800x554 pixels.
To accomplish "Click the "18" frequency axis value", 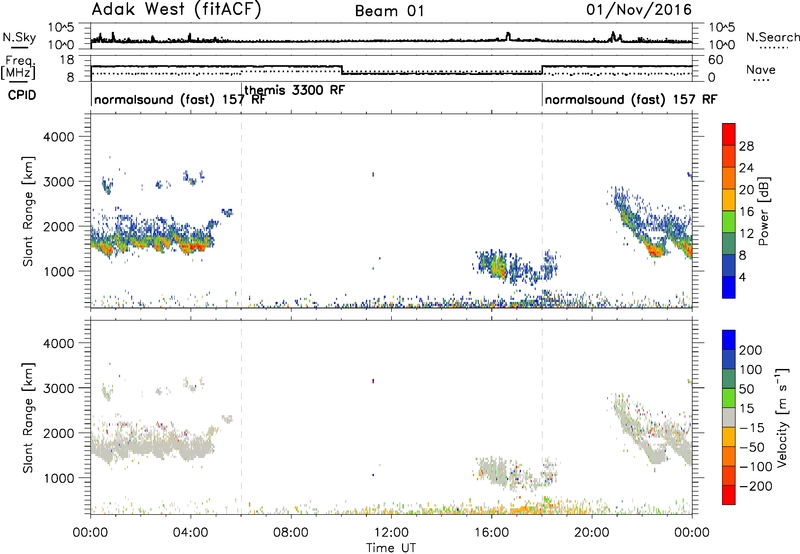I will (67, 60).
